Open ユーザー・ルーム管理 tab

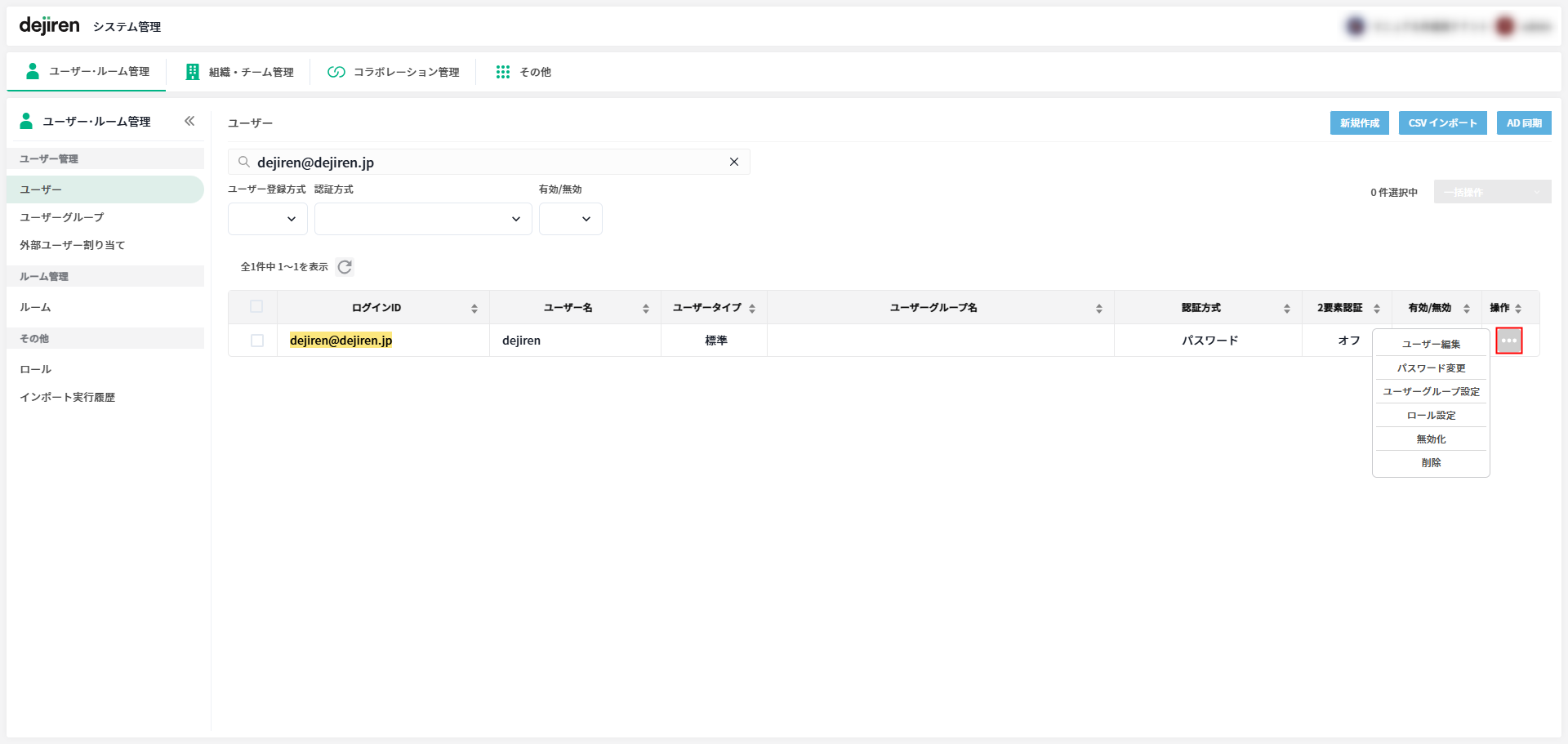[x=87, y=72]
